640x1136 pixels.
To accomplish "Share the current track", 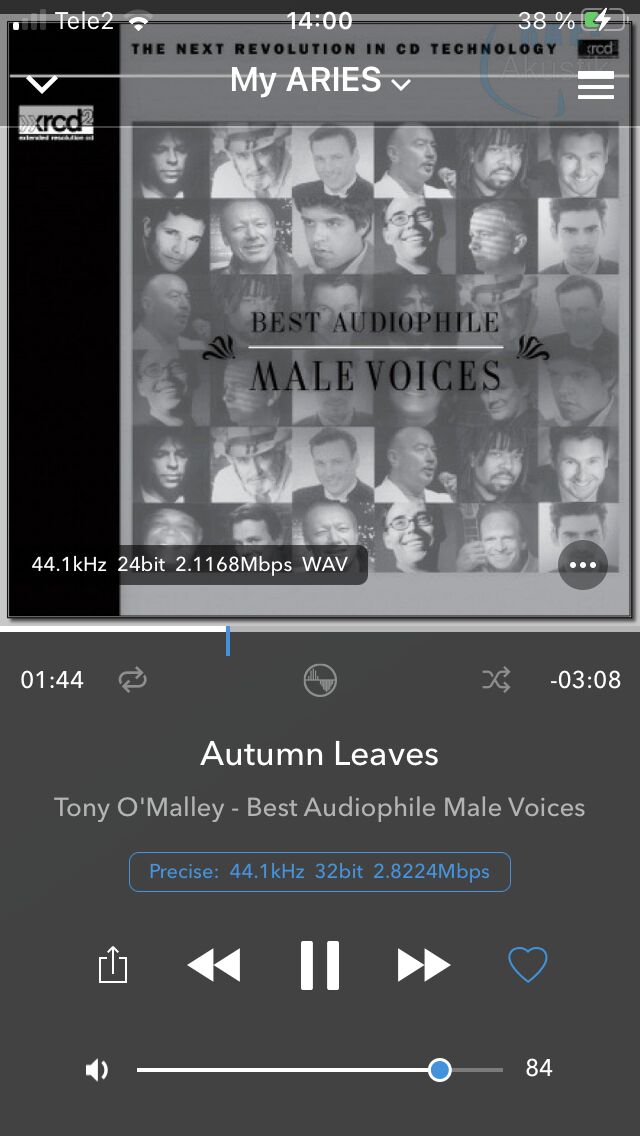I will click(112, 966).
